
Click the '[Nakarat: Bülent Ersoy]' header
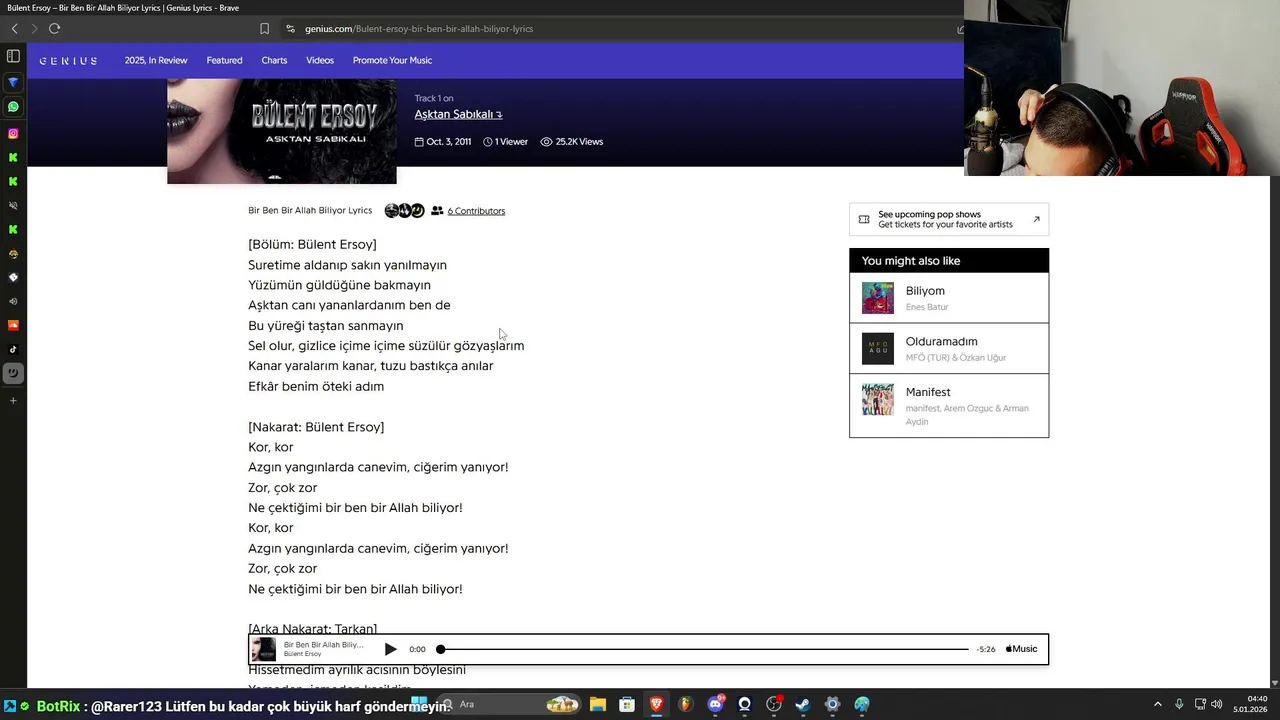pyautogui.click(x=316, y=427)
